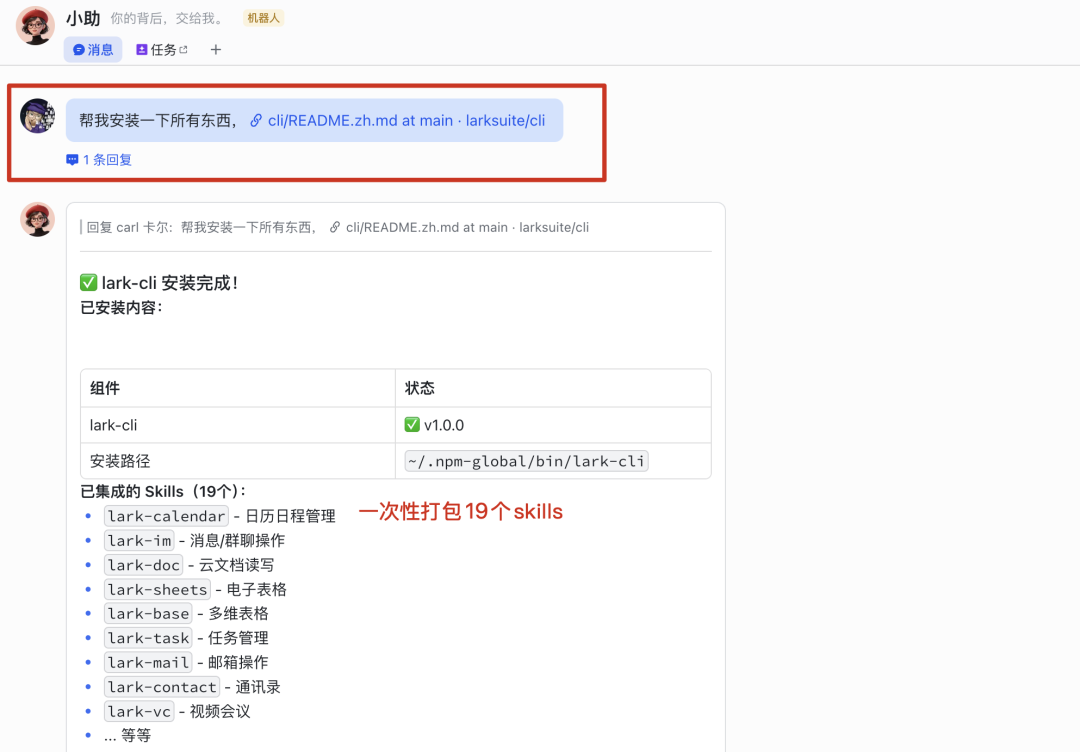Screen dimensions: 1080x752
Task: Click the comment bubble icon beside 1条回复
Action: click(x=72, y=159)
